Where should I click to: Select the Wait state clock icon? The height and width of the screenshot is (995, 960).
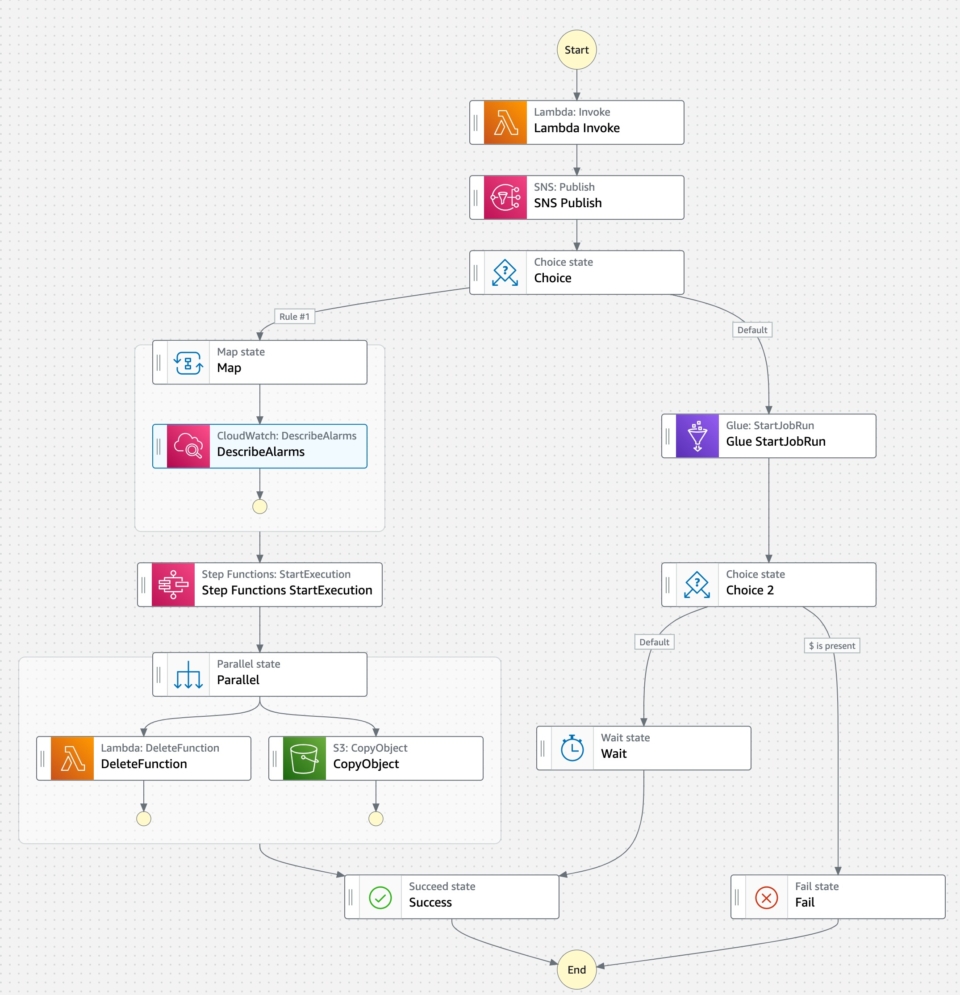coord(572,748)
